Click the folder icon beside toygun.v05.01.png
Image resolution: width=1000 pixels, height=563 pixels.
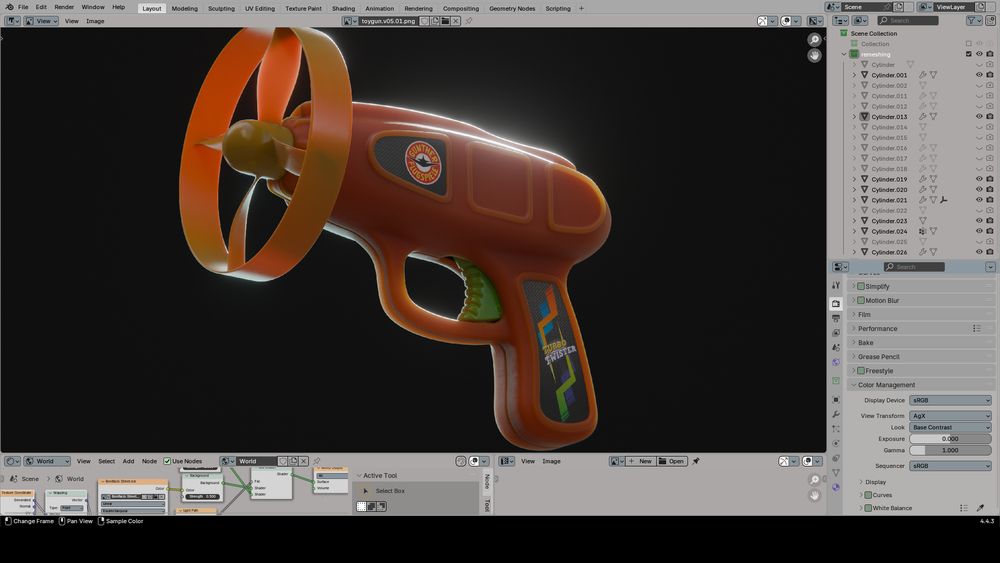pyautogui.click(x=445, y=21)
